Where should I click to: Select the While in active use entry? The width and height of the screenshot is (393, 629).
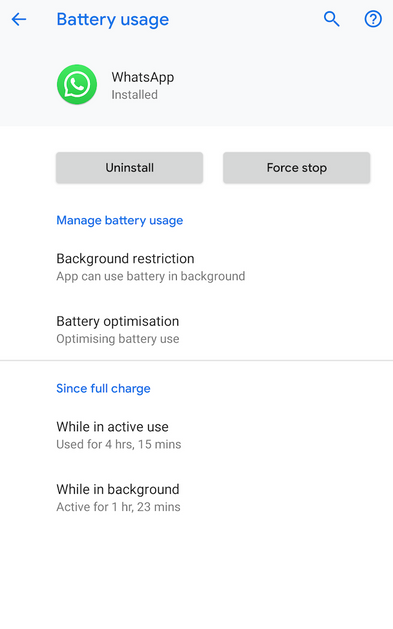click(x=196, y=435)
